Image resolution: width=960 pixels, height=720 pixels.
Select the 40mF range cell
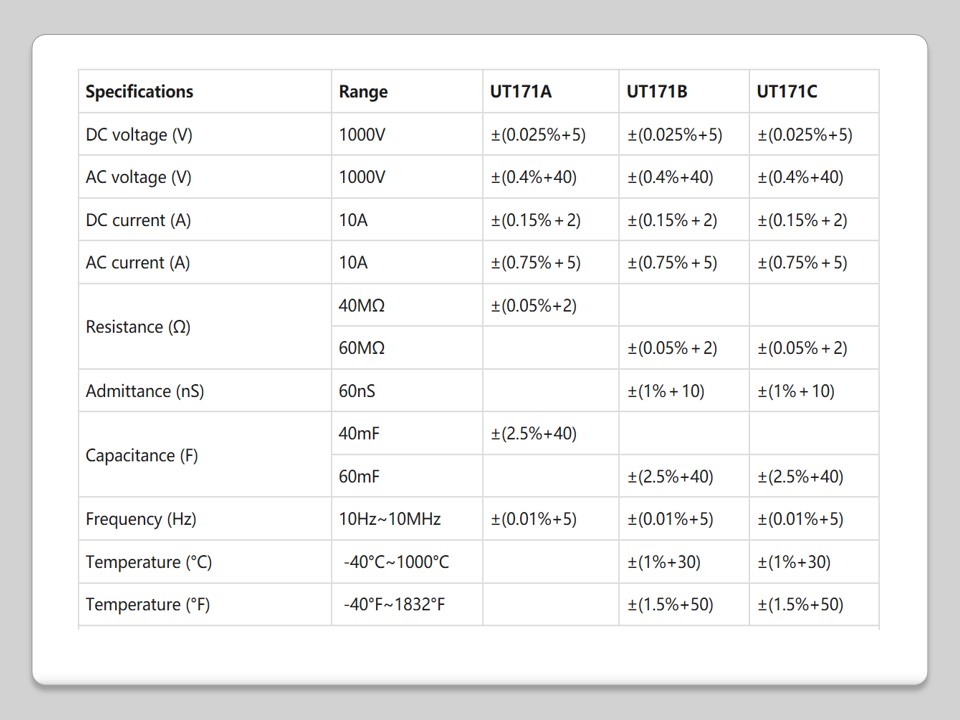pos(359,434)
